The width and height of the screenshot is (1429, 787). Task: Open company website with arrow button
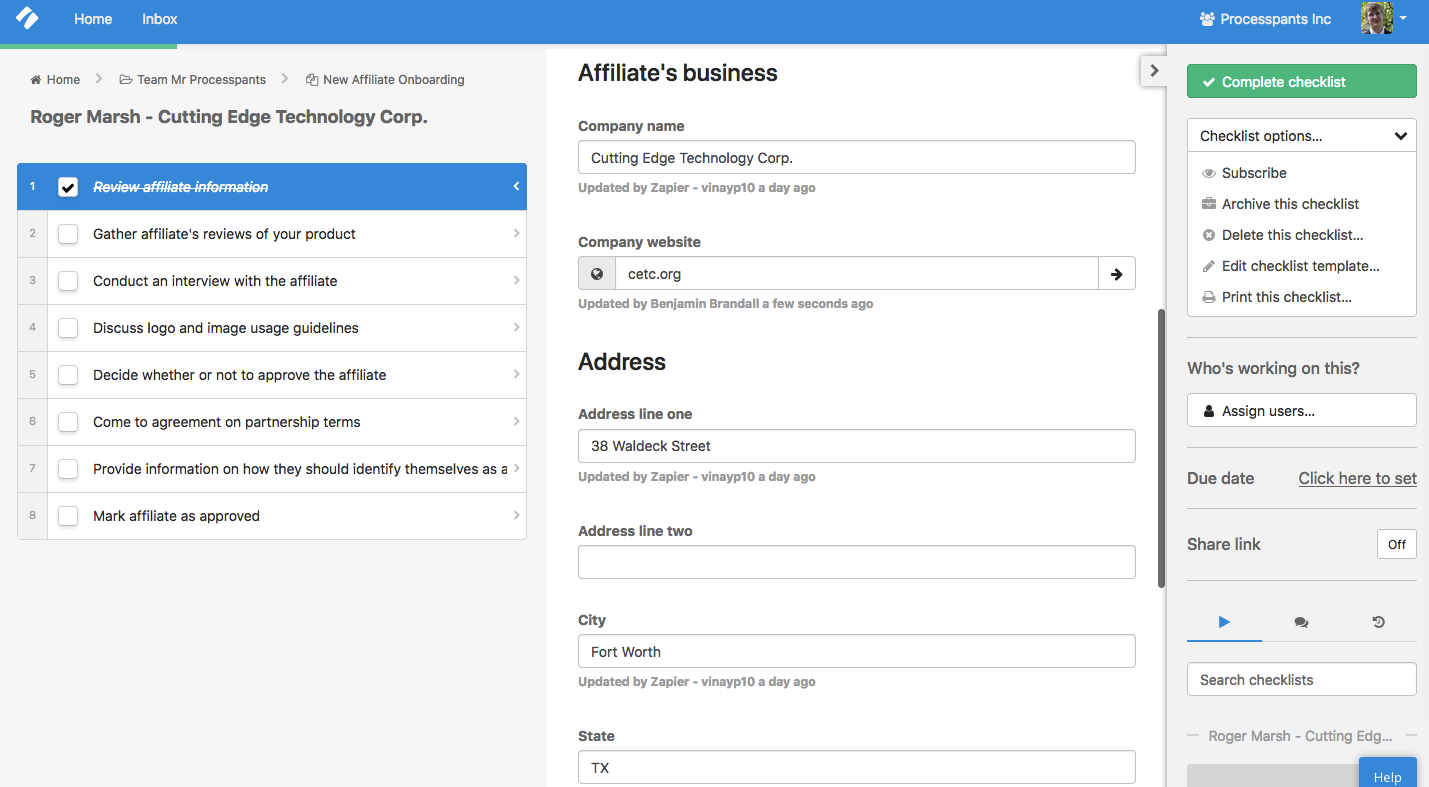tap(1116, 273)
